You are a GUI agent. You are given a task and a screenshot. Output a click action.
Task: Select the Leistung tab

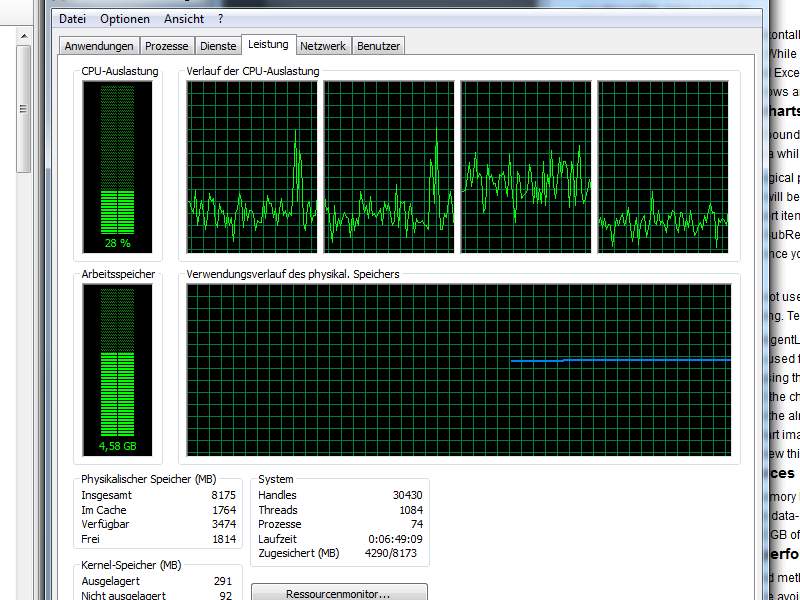tap(268, 44)
